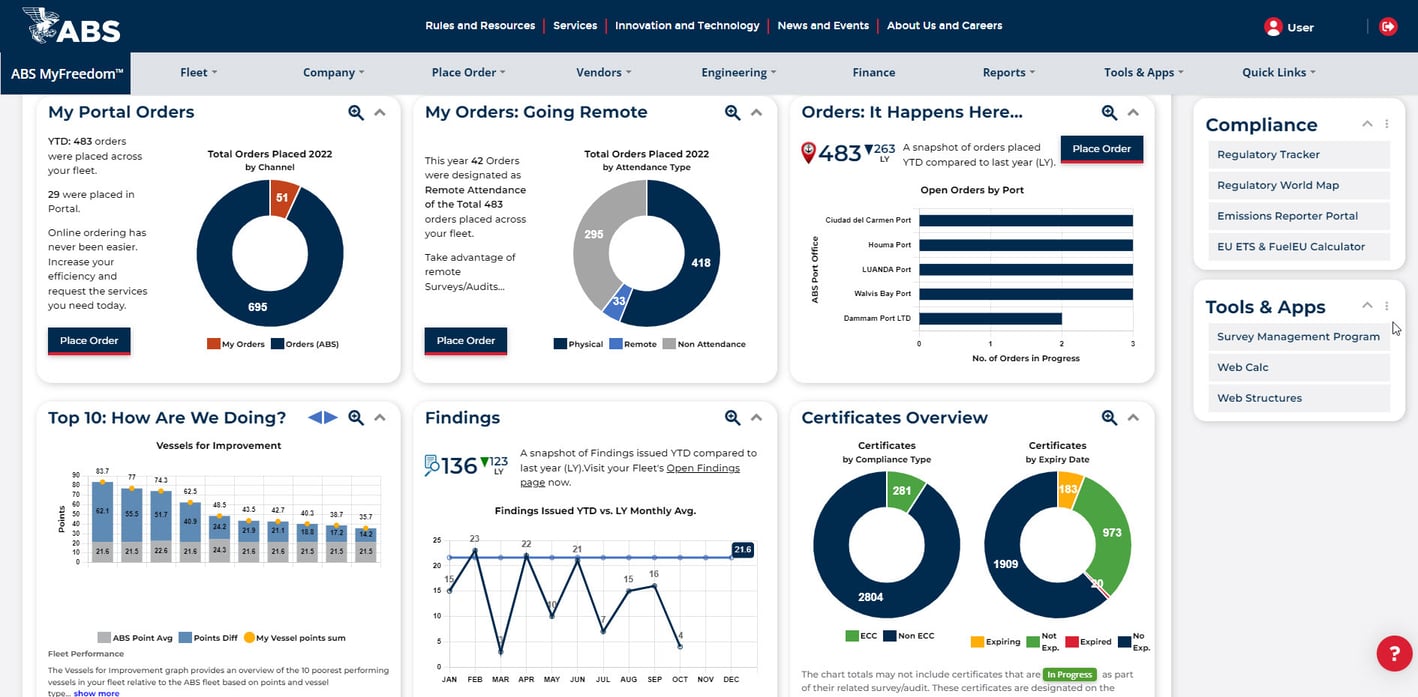Click the red logout icon
Screen dimensions: 1418x697
pyautogui.click(x=1388, y=27)
